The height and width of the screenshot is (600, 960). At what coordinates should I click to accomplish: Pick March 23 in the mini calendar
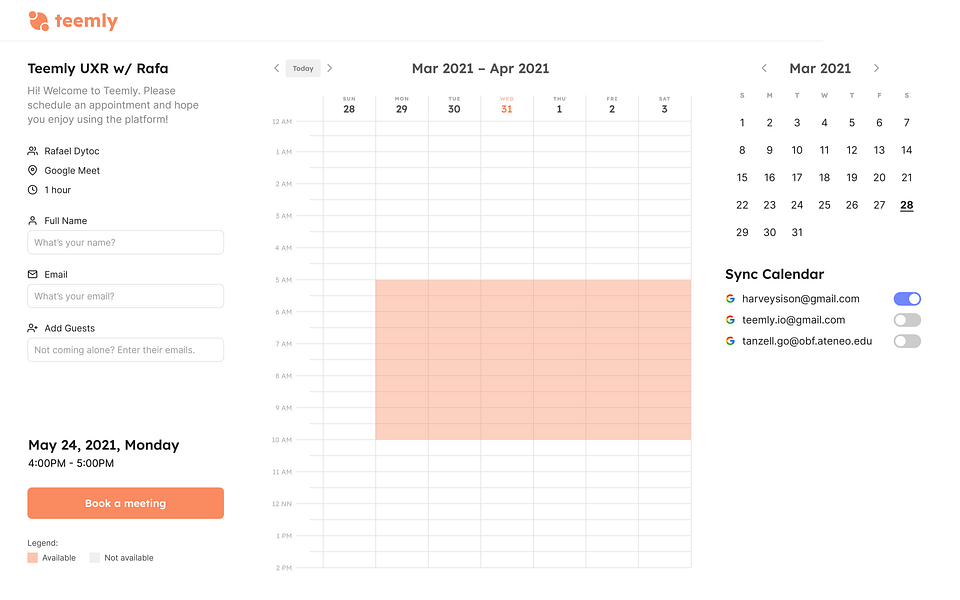tap(770, 205)
